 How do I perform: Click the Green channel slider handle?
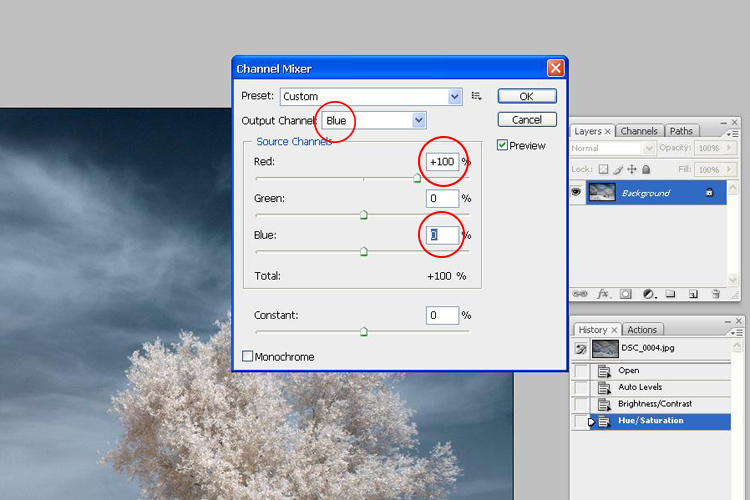[x=363, y=214]
